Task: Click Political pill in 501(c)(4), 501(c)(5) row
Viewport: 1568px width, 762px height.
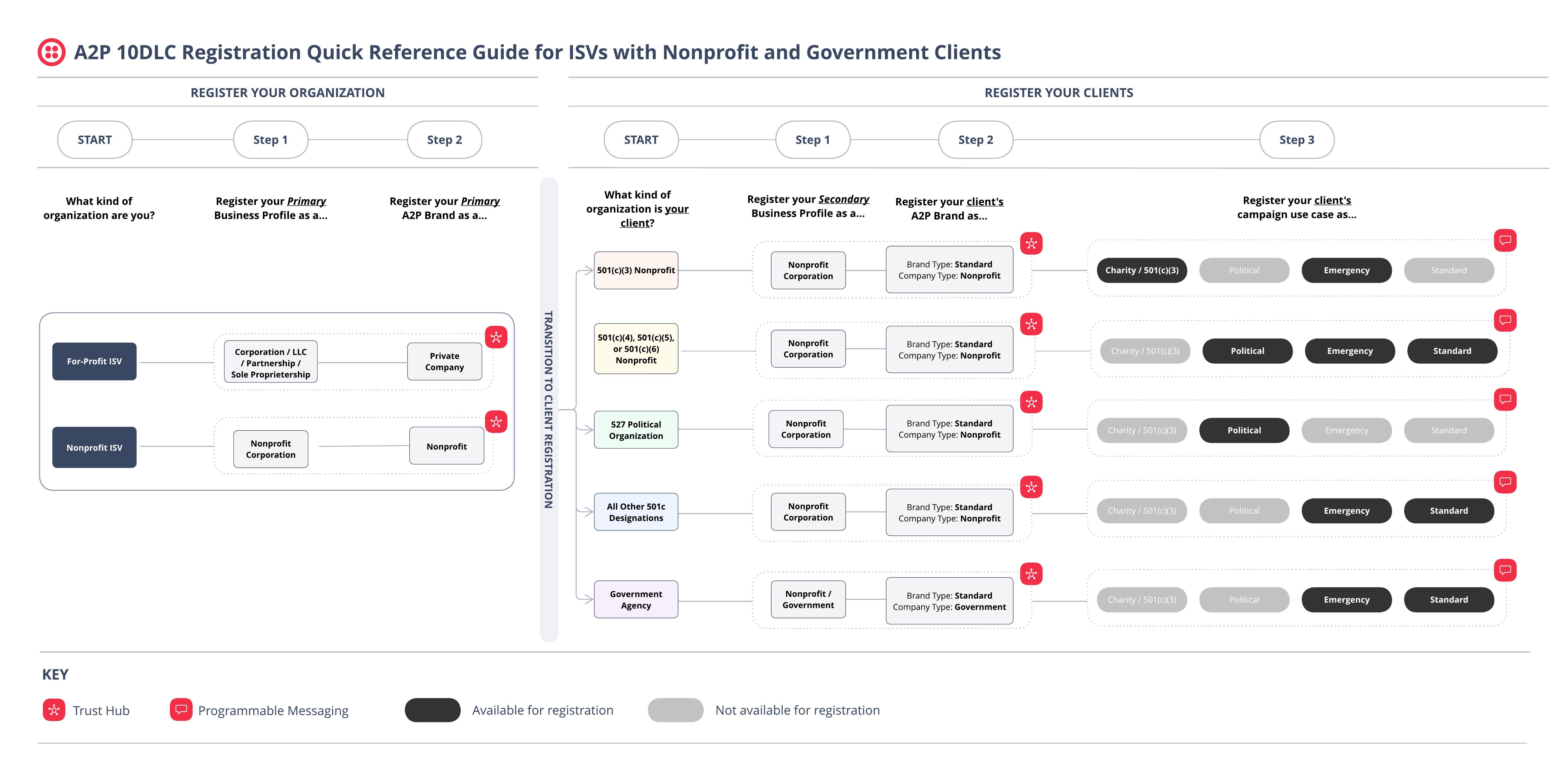Action: point(1247,351)
